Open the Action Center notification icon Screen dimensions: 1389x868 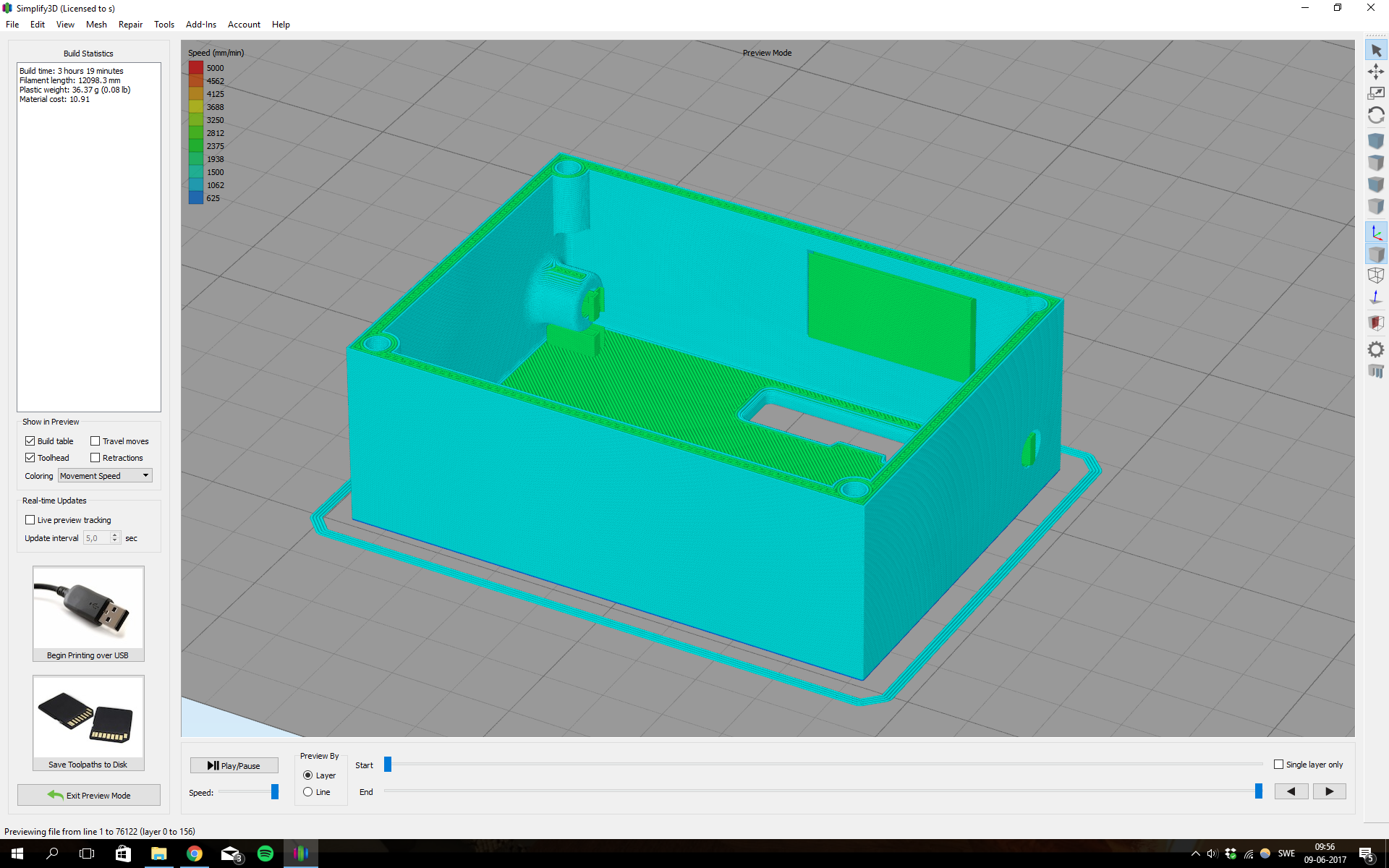(x=1366, y=854)
